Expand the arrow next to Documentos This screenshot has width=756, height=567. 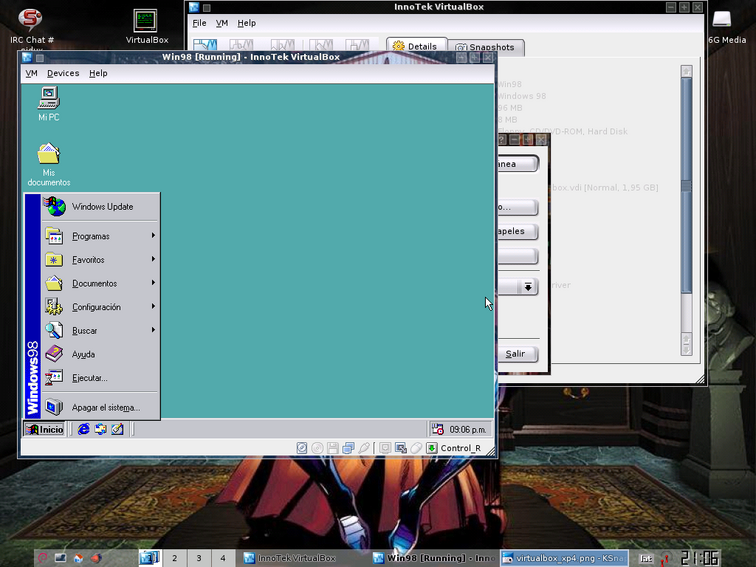[x=153, y=283]
